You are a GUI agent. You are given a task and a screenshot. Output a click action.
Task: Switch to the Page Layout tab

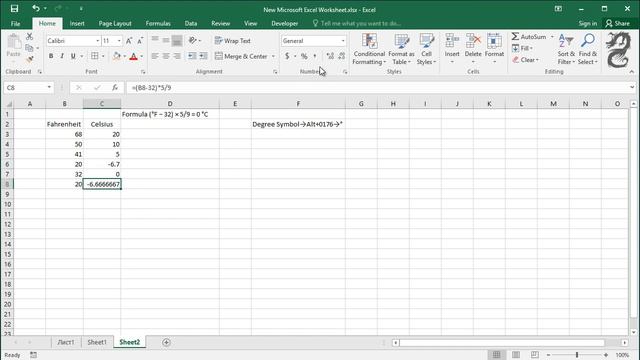pyautogui.click(x=115, y=23)
